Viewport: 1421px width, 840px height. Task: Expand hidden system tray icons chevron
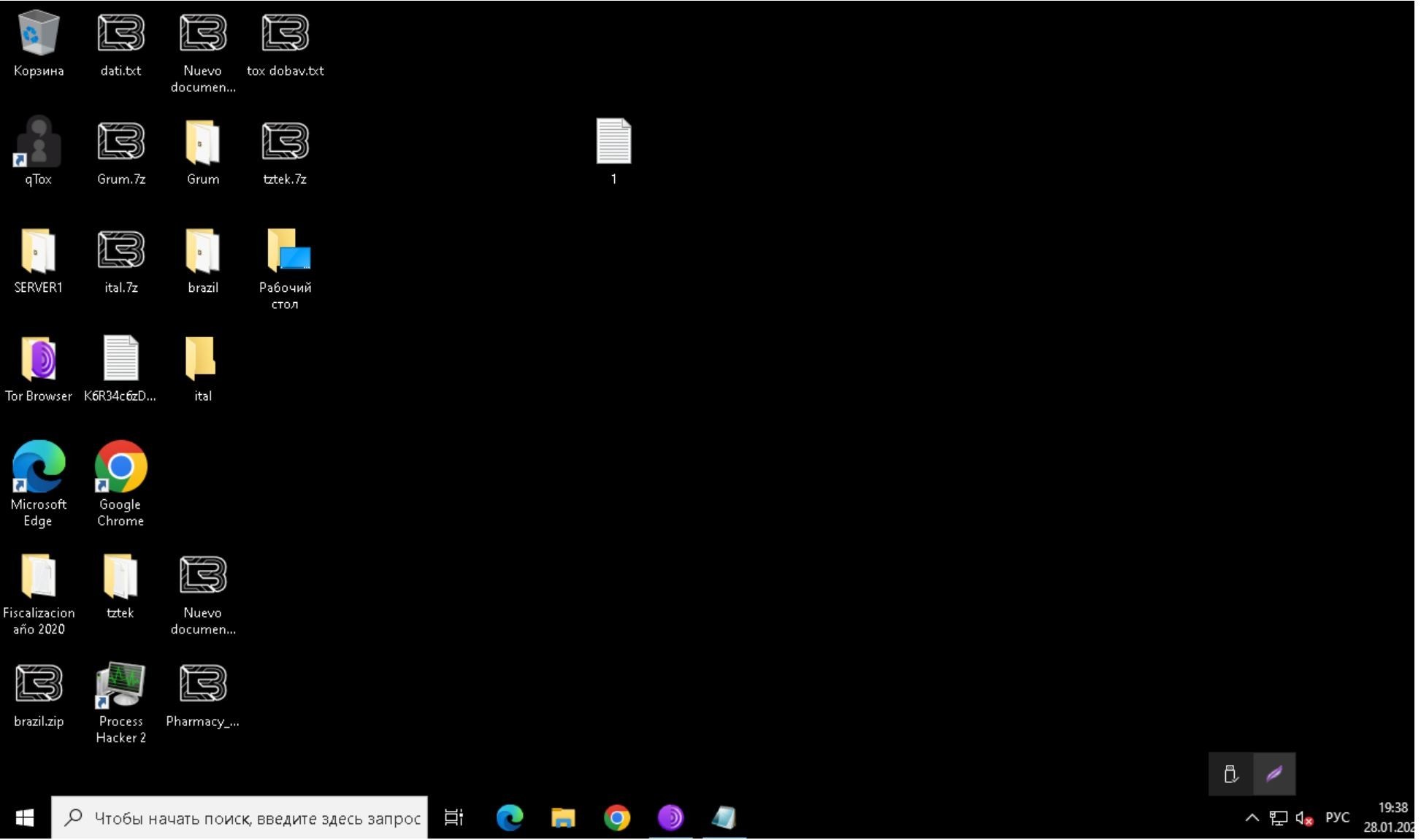pos(1252,818)
